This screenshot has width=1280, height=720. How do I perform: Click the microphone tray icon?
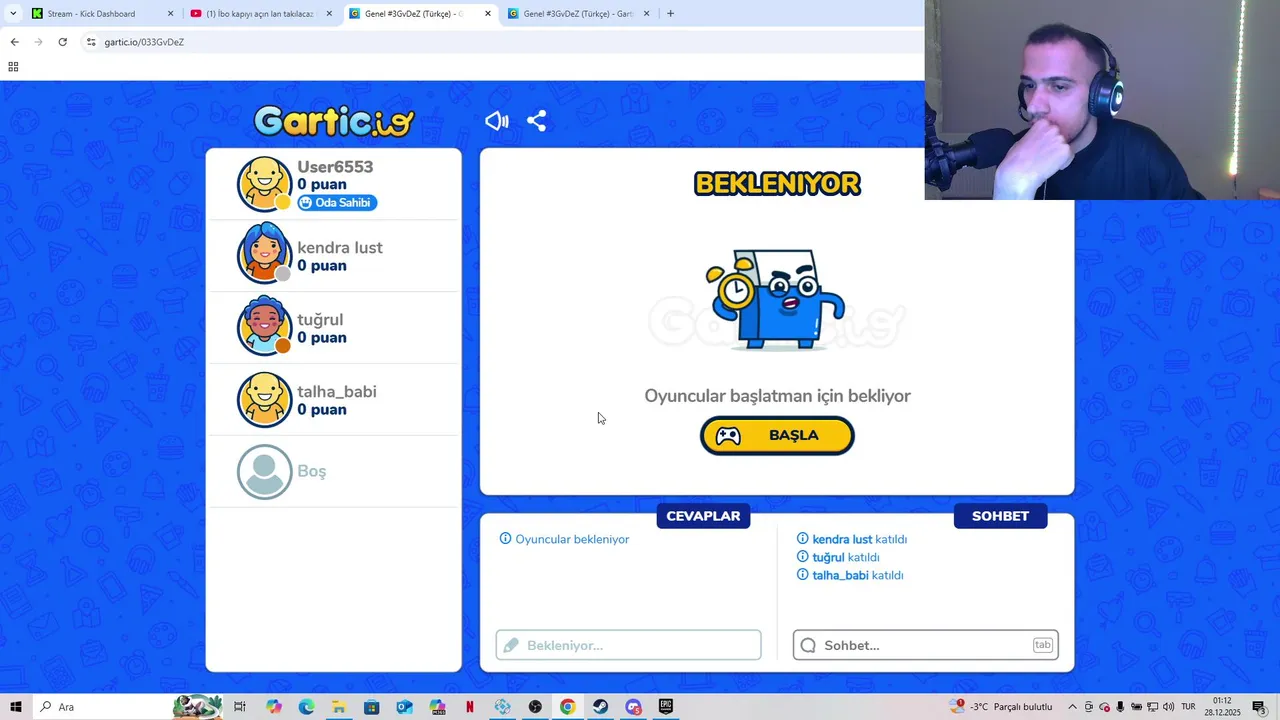[x=1121, y=707]
